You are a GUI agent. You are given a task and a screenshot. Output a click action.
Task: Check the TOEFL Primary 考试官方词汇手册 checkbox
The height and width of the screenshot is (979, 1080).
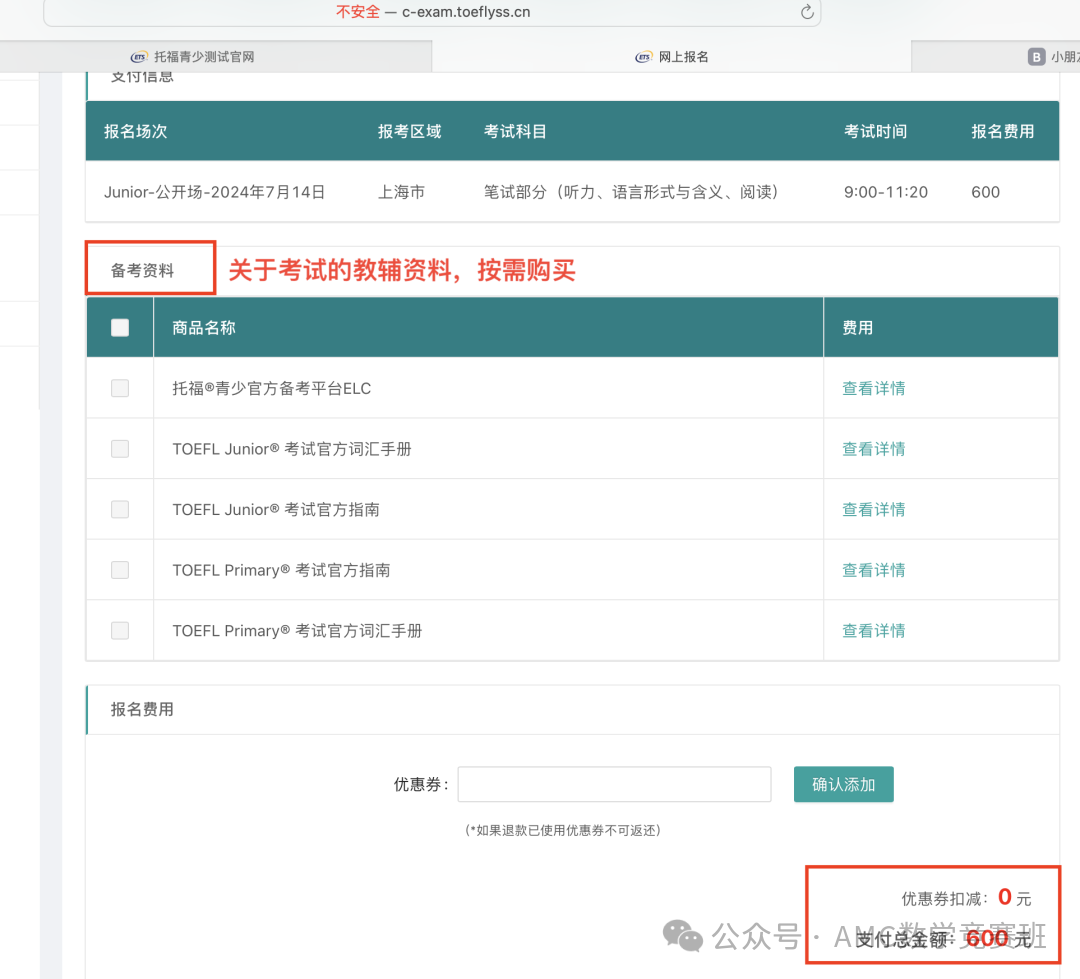(120, 630)
